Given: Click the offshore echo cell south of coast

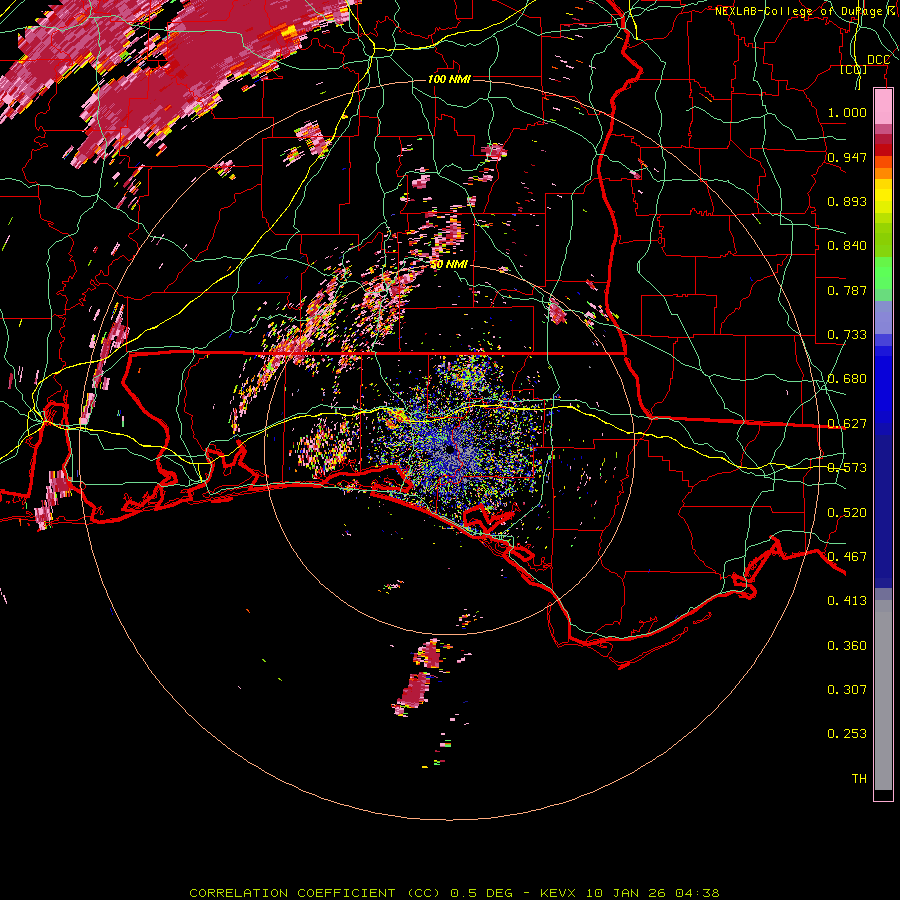Looking at the screenshot, I should pyautogui.click(x=414, y=692).
